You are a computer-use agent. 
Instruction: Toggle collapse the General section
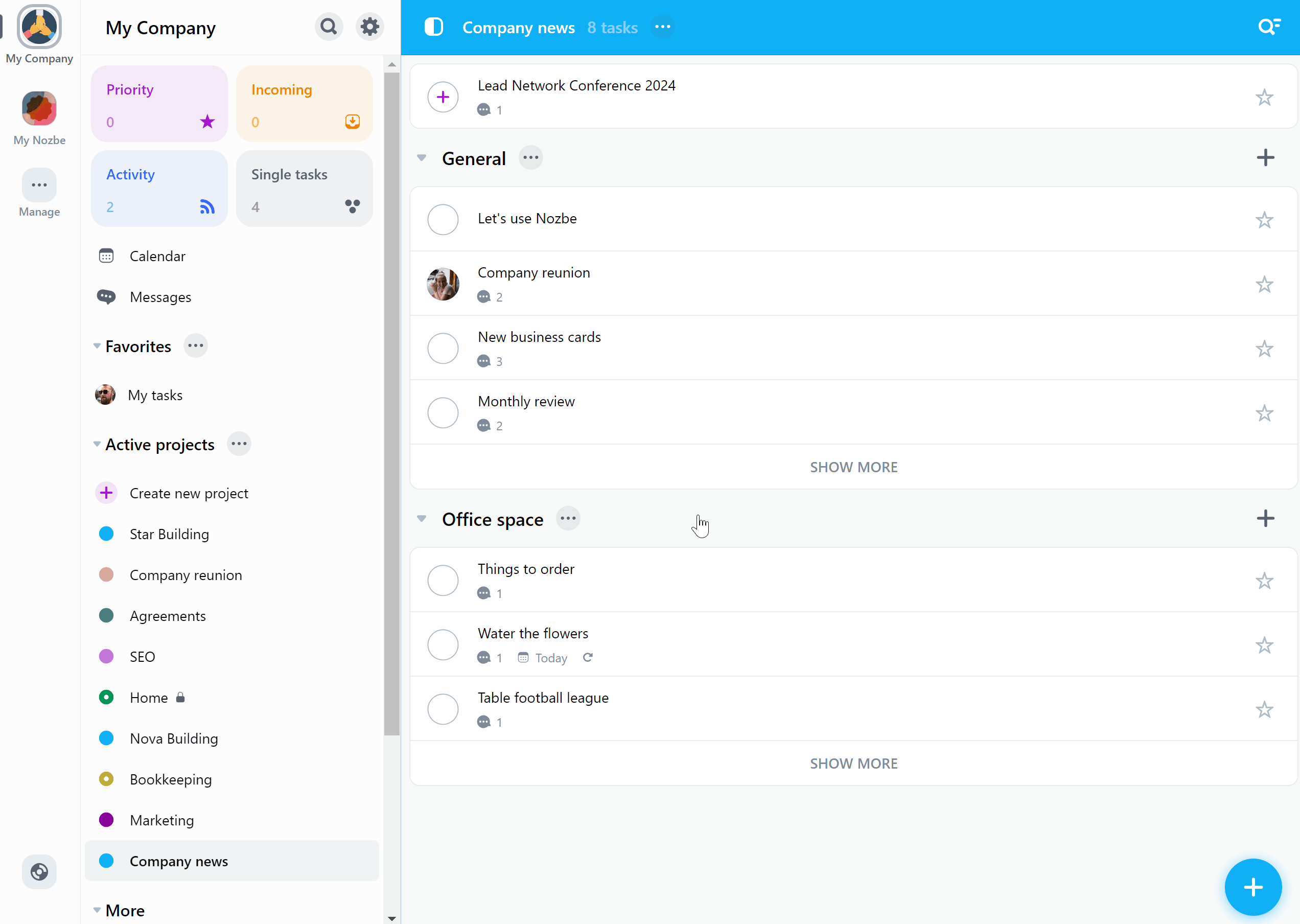click(422, 158)
